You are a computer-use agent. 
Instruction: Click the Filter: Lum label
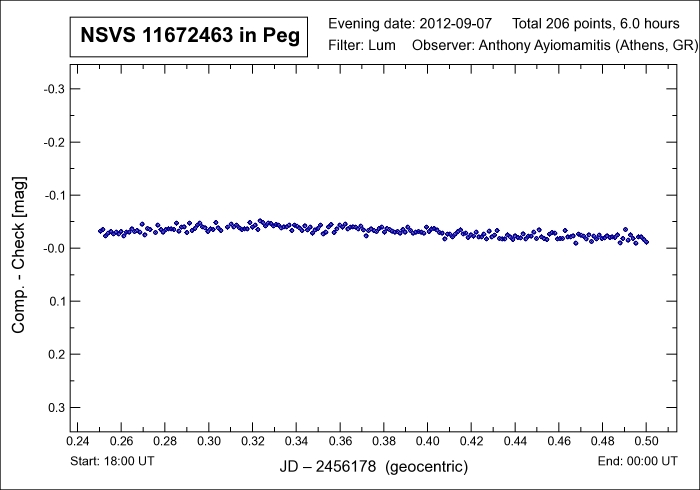click(362, 46)
